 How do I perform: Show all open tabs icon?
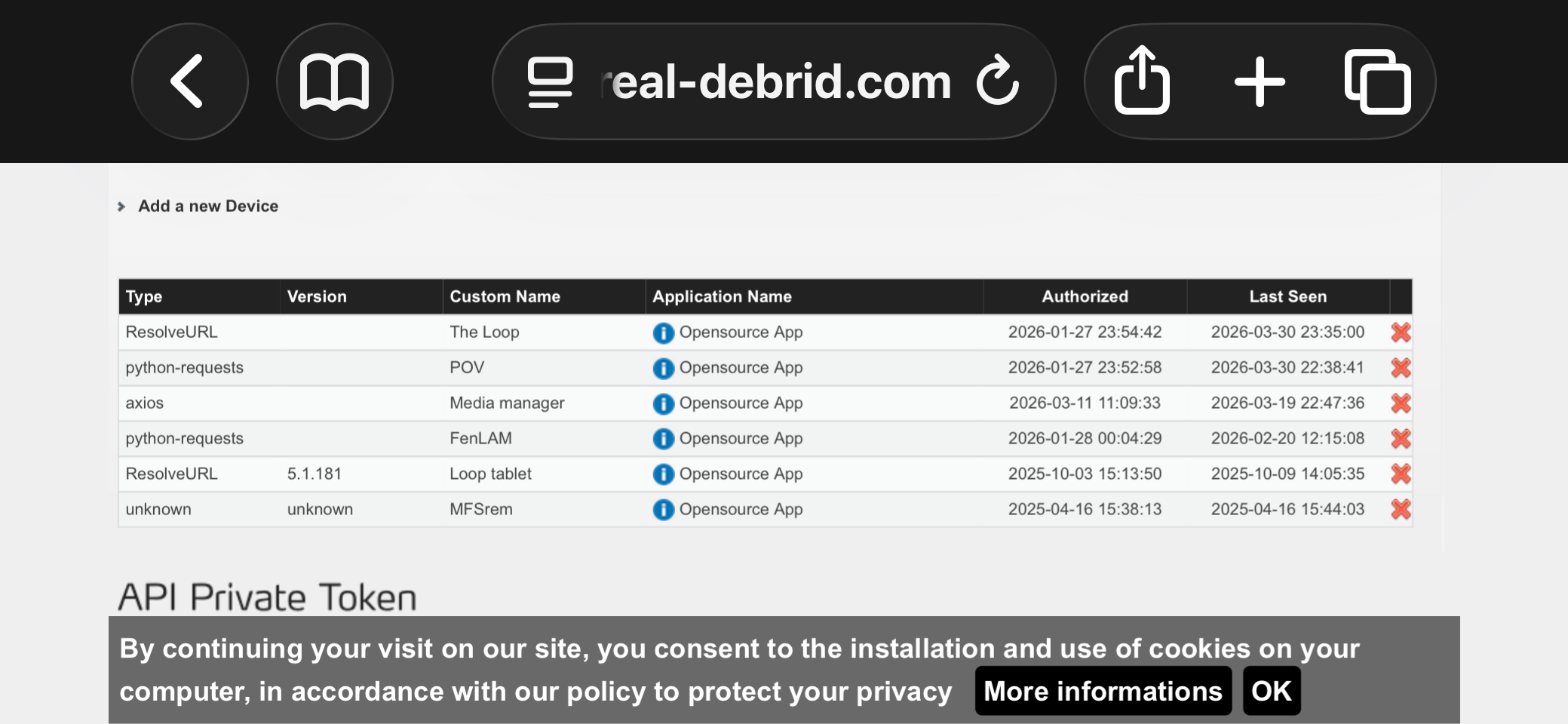click(1377, 81)
